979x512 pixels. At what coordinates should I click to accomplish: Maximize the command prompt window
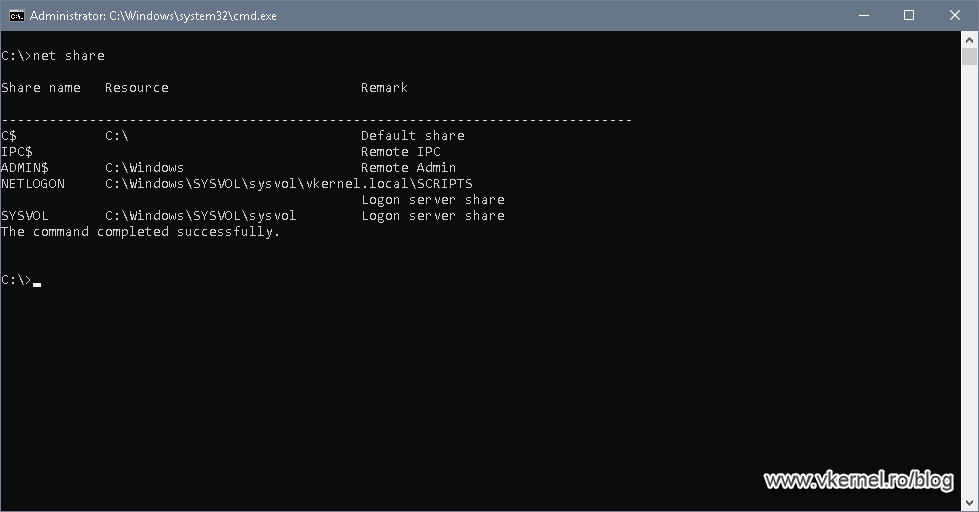[x=909, y=16]
